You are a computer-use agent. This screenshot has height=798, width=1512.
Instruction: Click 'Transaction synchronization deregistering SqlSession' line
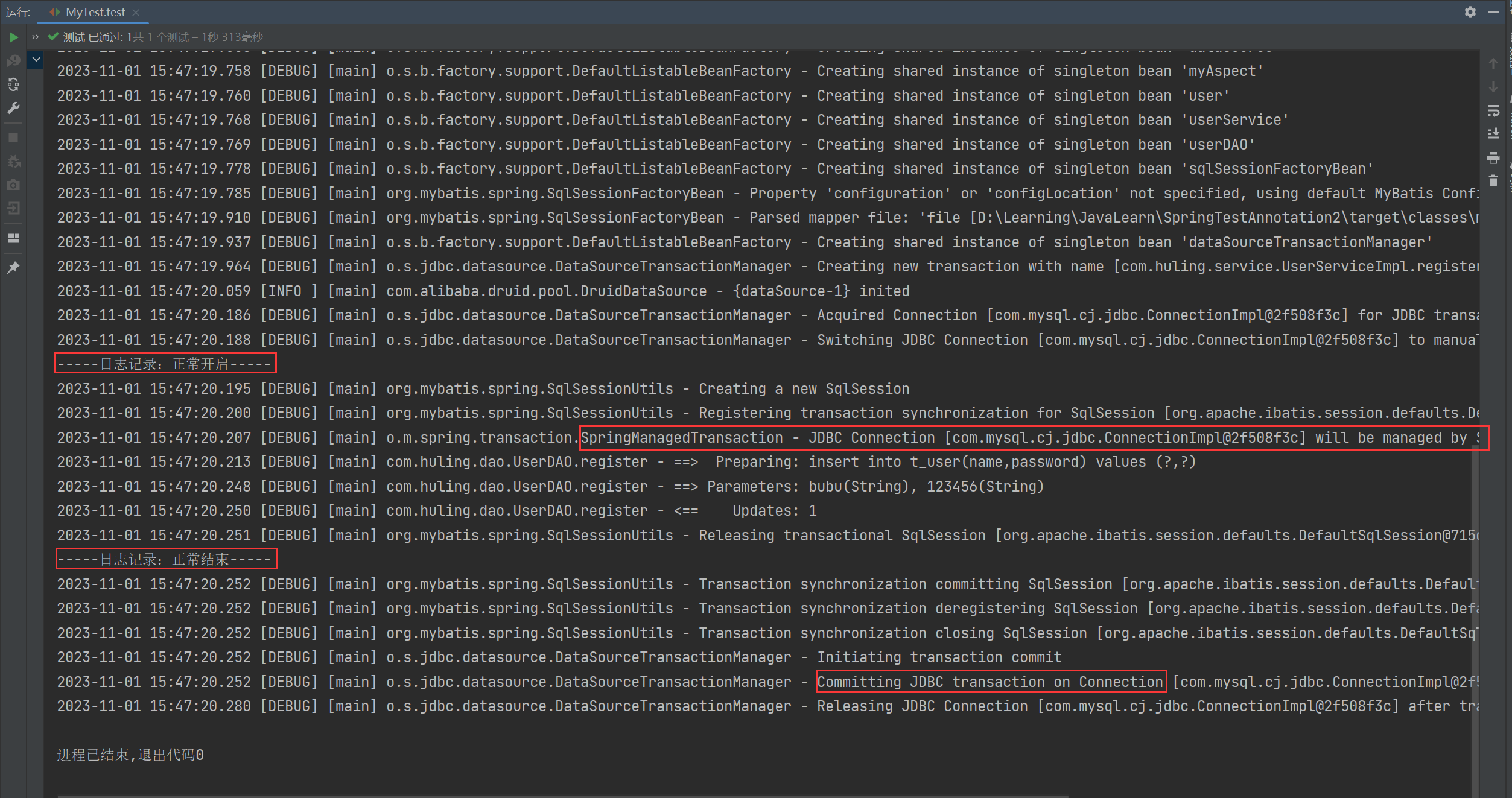(768, 609)
